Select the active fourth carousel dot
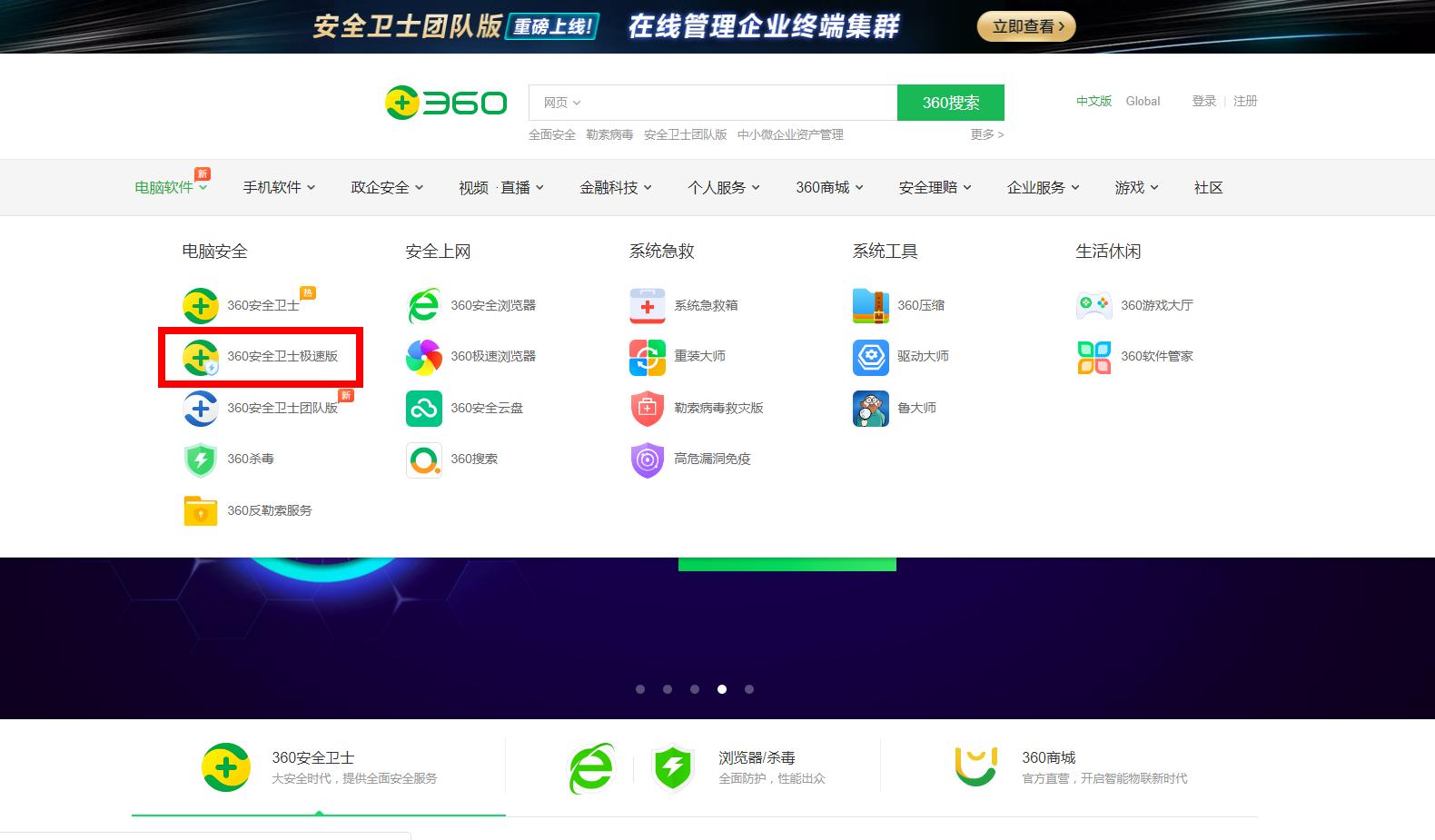 (x=722, y=689)
